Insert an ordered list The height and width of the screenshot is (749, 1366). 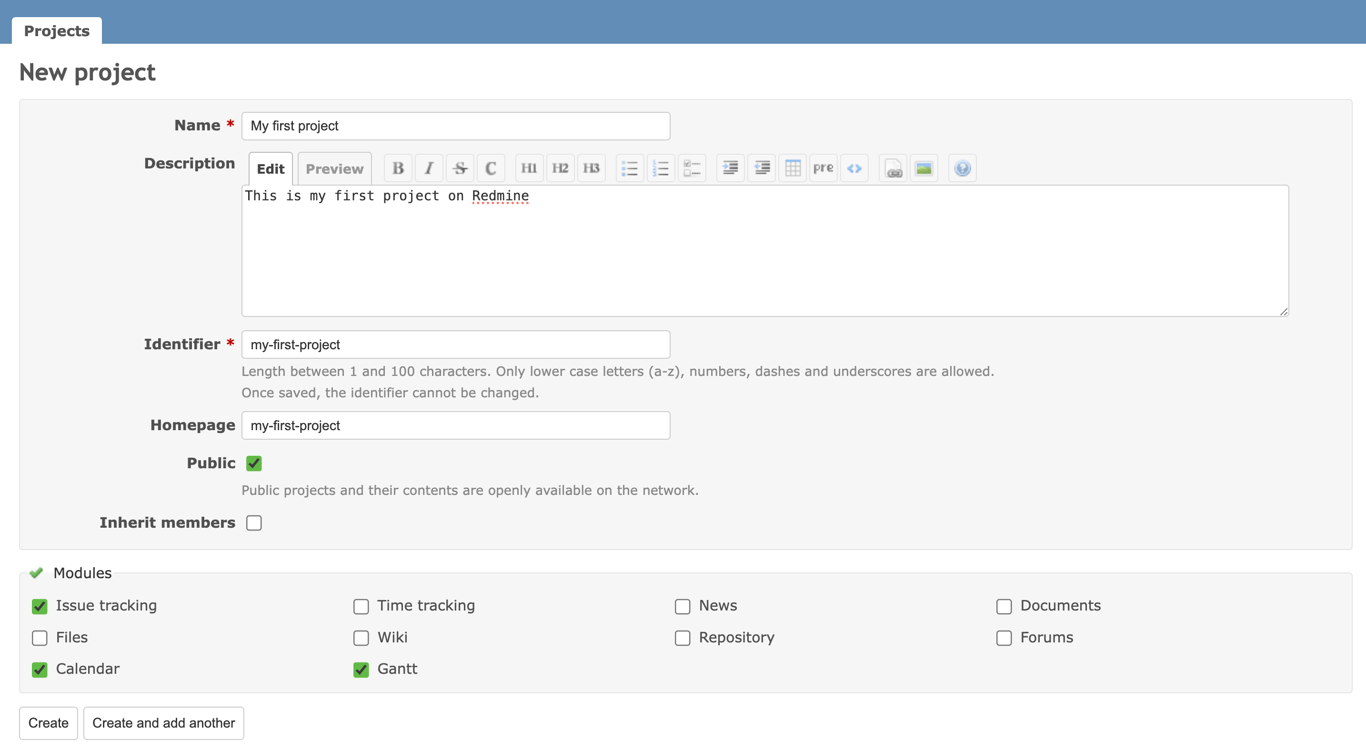[660, 167]
